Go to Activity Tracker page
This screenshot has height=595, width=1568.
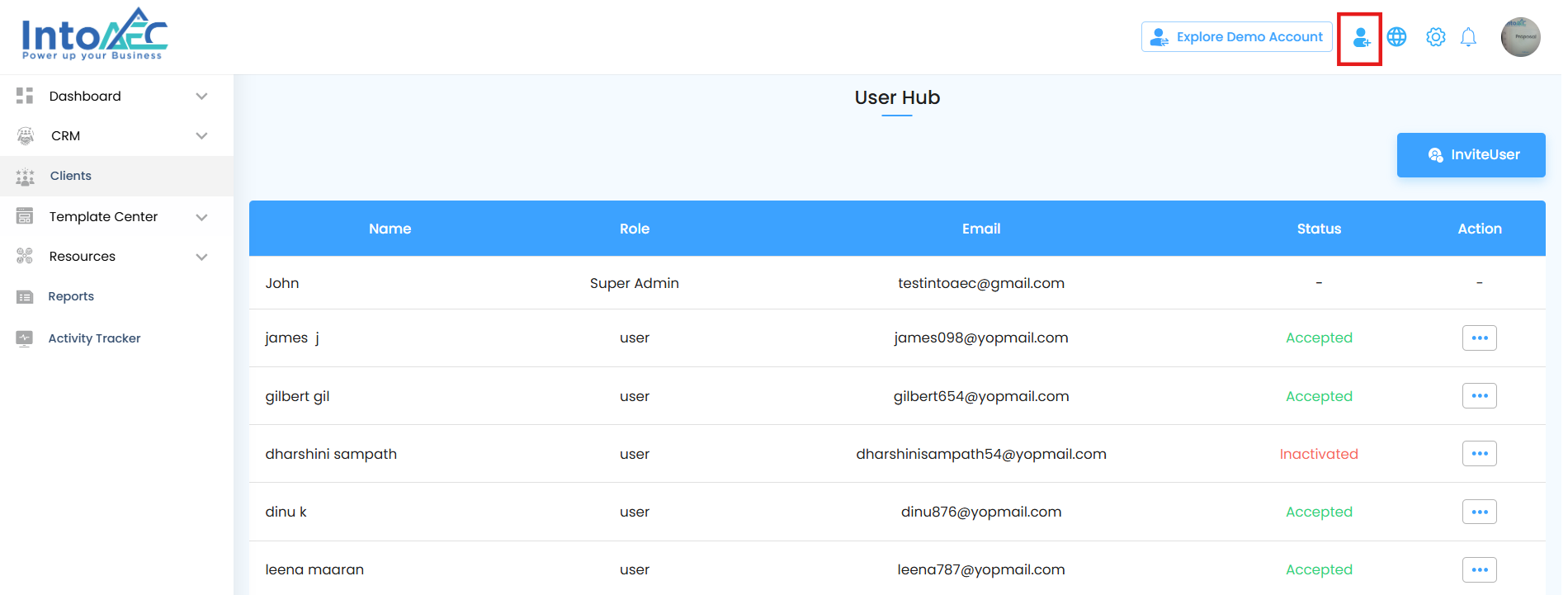coord(94,338)
